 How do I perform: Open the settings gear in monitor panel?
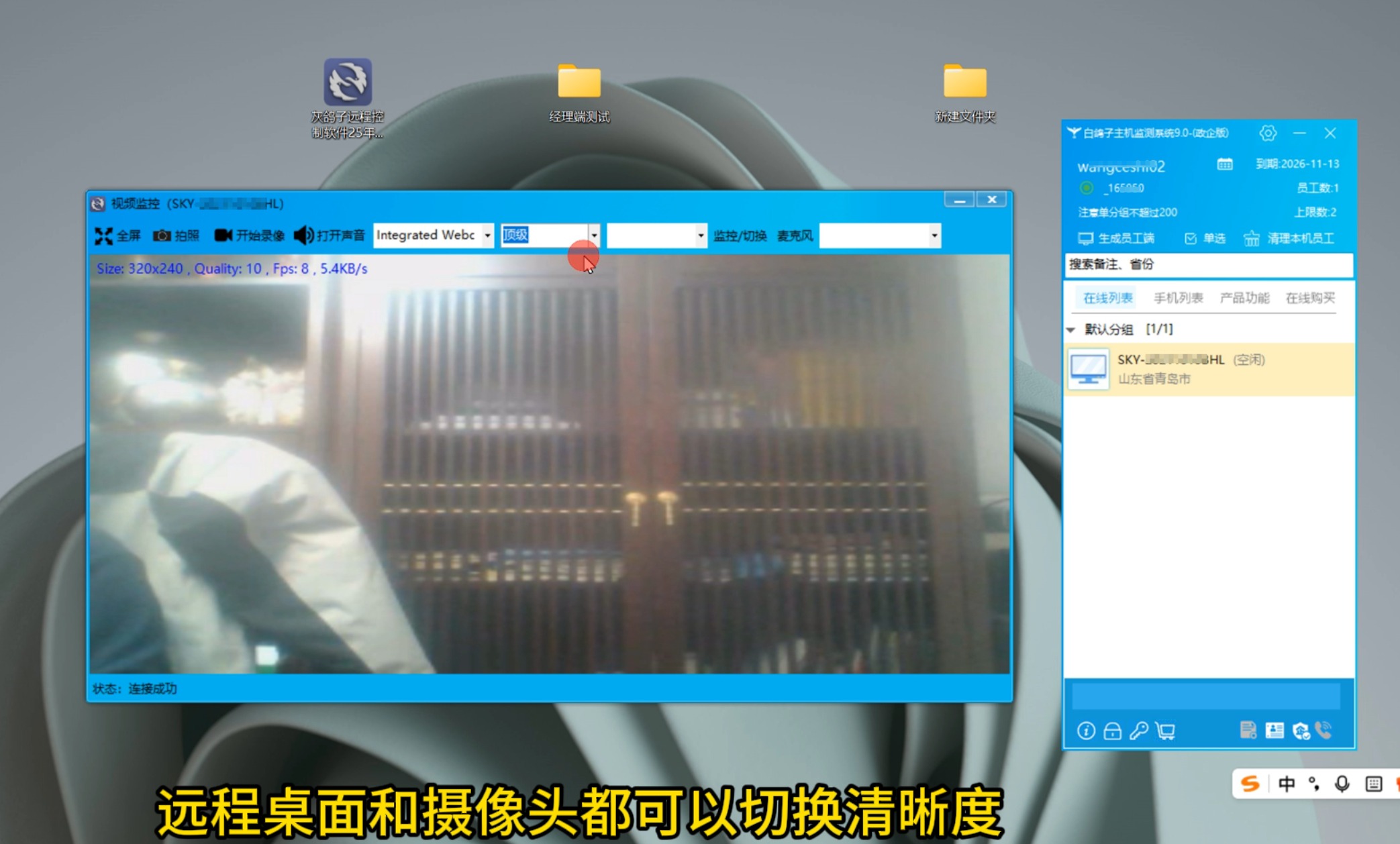pyautogui.click(x=1267, y=133)
